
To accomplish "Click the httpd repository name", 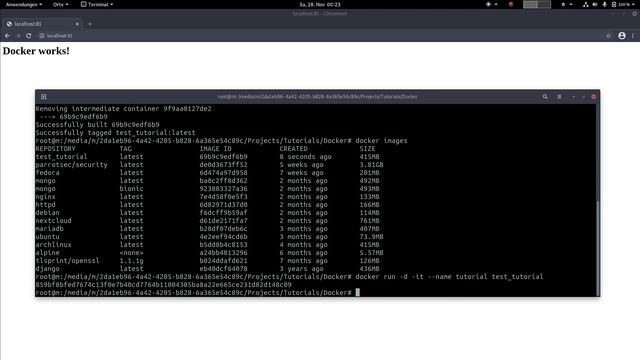I will (45, 204).
